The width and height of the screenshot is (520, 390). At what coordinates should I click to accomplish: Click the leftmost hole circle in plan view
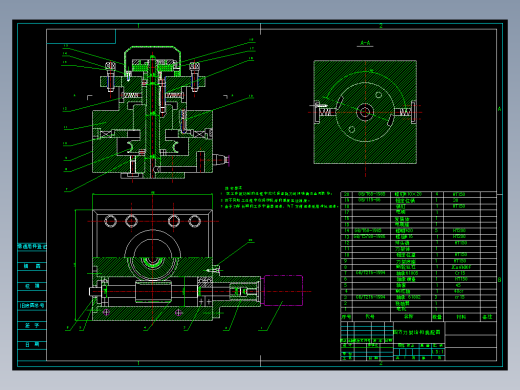[x=110, y=221]
